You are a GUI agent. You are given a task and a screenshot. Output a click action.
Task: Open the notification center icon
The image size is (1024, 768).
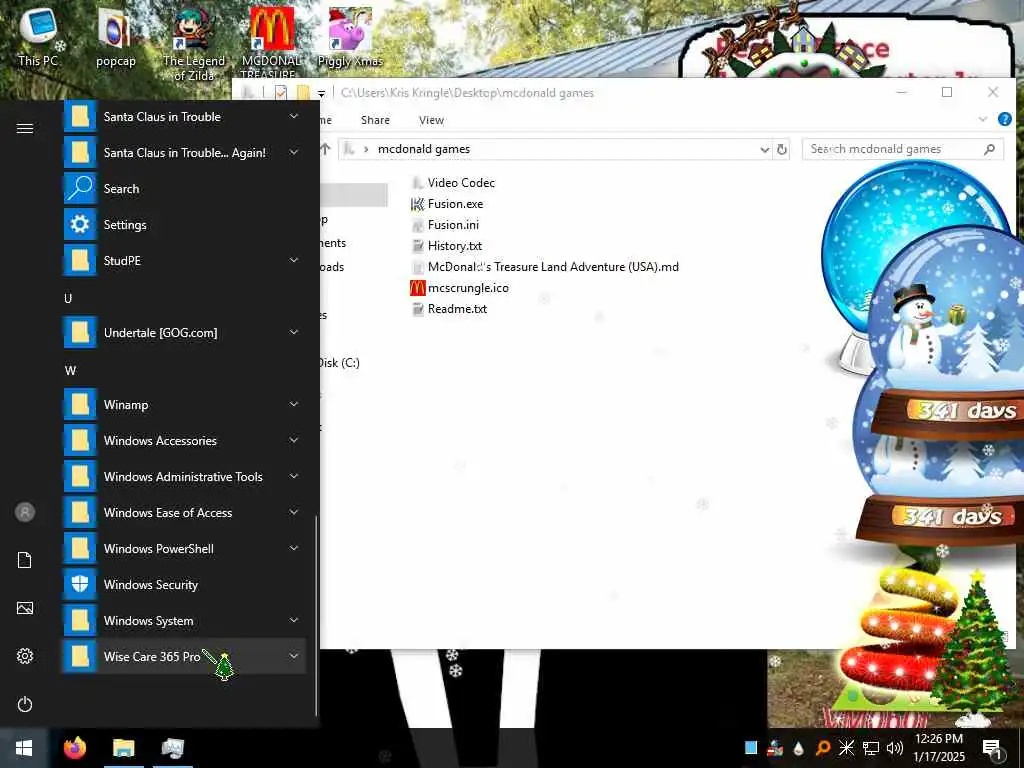coord(992,748)
